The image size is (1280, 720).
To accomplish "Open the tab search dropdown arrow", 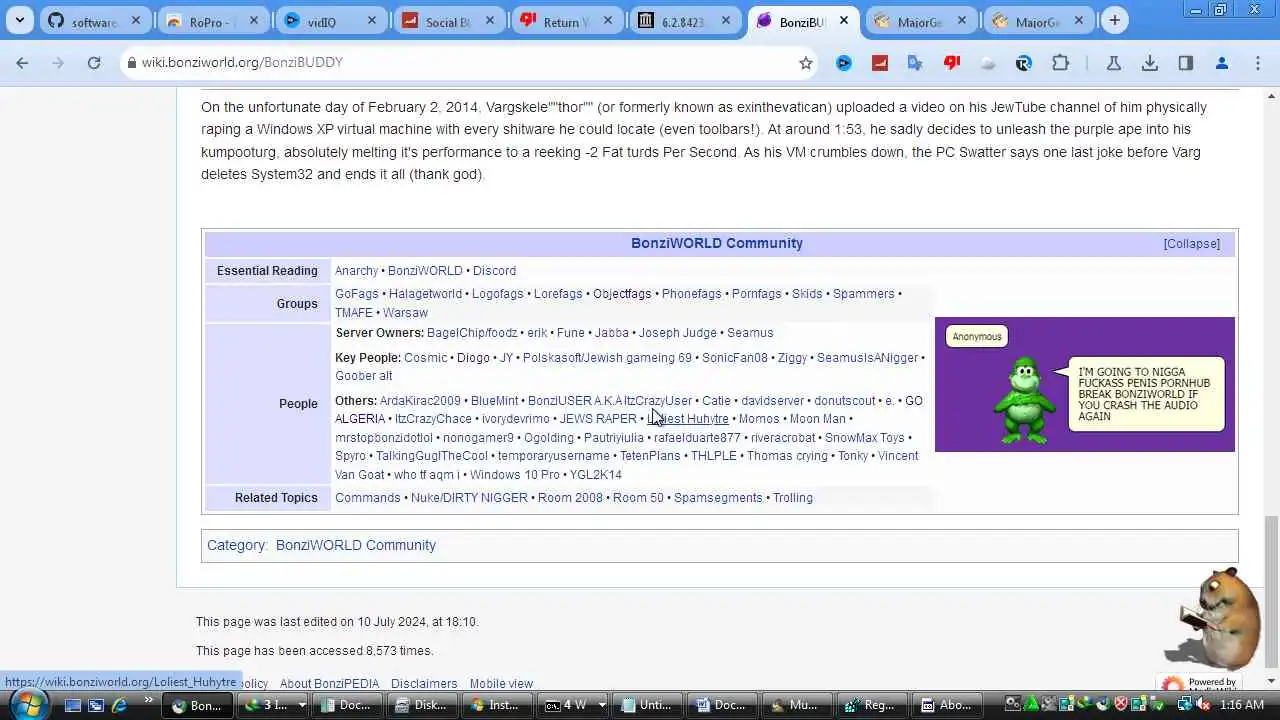I will (20, 21).
